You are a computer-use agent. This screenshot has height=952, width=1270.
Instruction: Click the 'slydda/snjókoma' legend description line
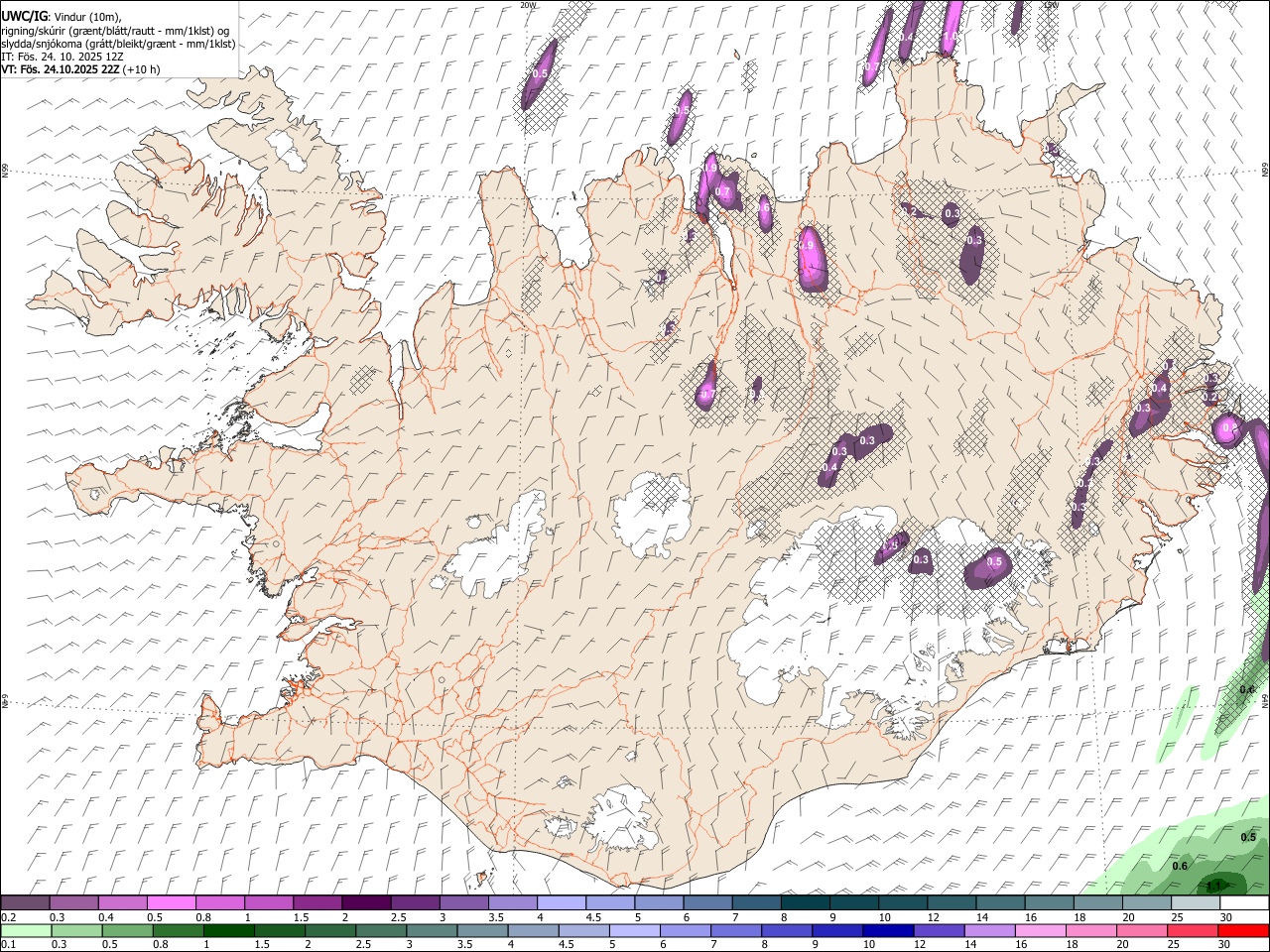(x=118, y=44)
